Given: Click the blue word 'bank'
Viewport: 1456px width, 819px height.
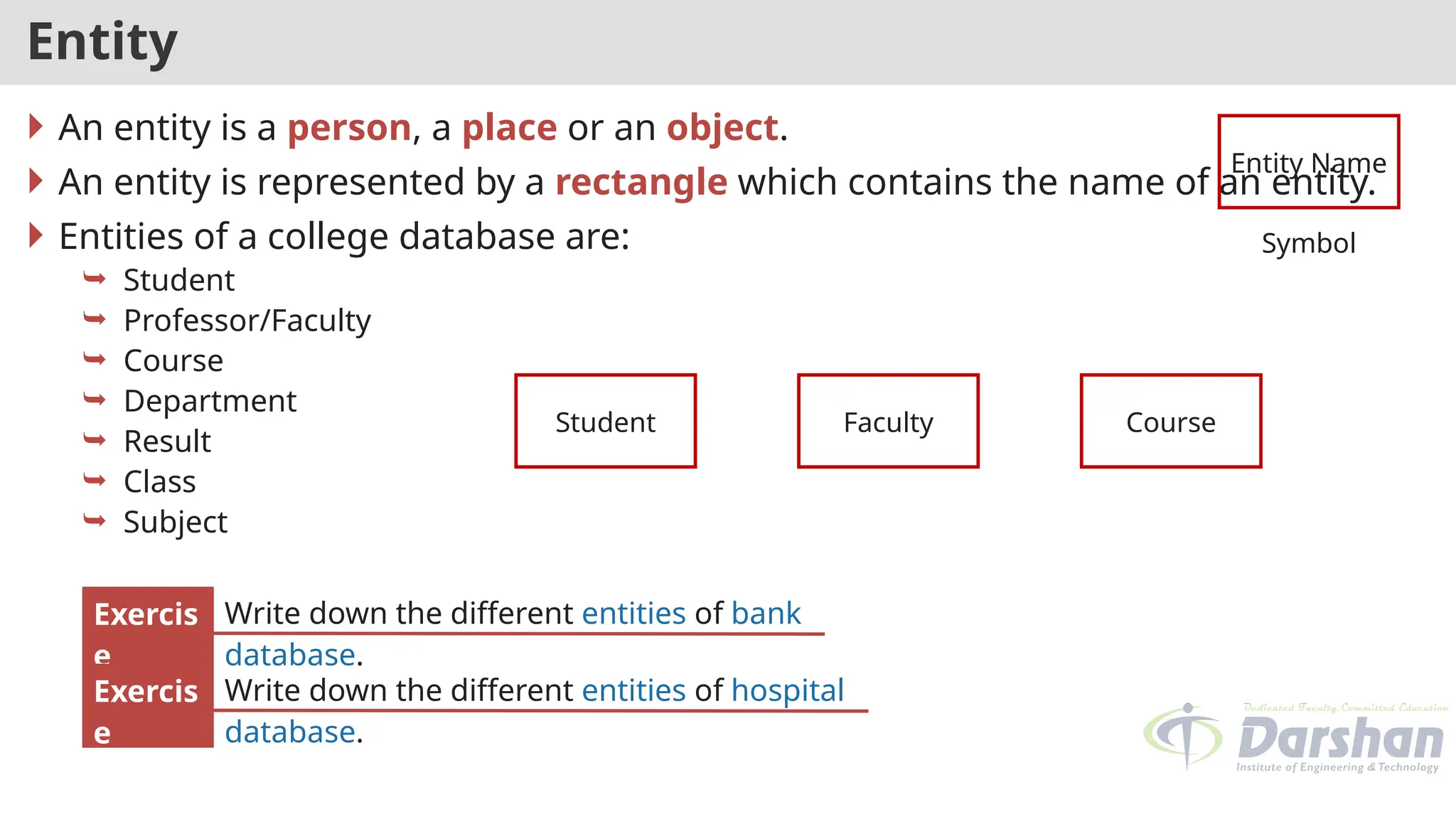Looking at the screenshot, I should pyautogui.click(x=766, y=614).
